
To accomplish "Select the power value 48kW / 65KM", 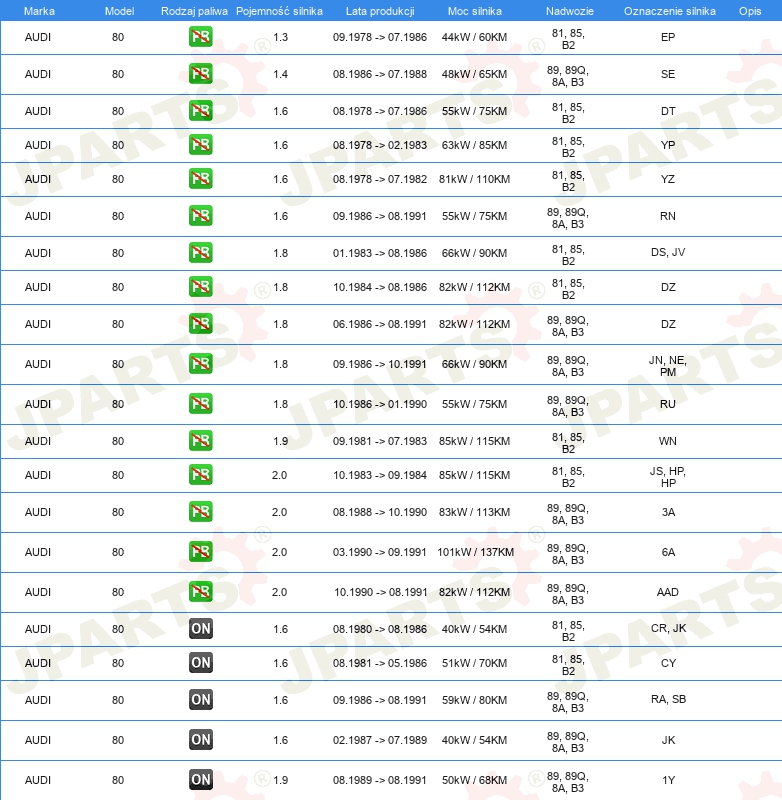I will pos(474,74).
